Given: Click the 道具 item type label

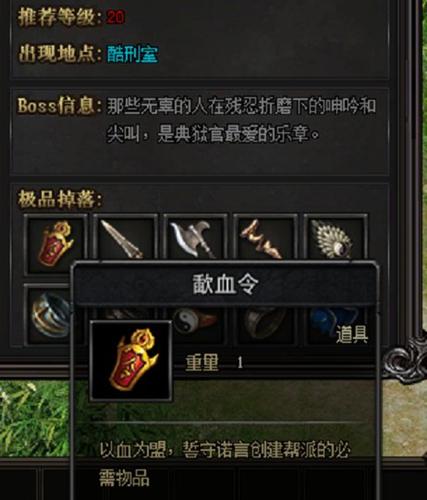Looking at the screenshot, I should tap(352, 335).
